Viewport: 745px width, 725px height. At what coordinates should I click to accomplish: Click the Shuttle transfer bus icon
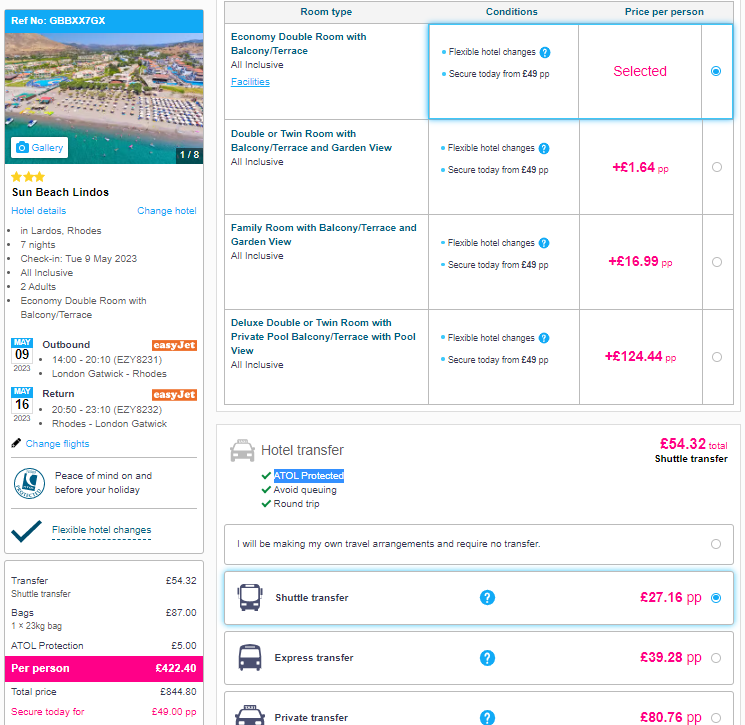[x=250, y=598]
